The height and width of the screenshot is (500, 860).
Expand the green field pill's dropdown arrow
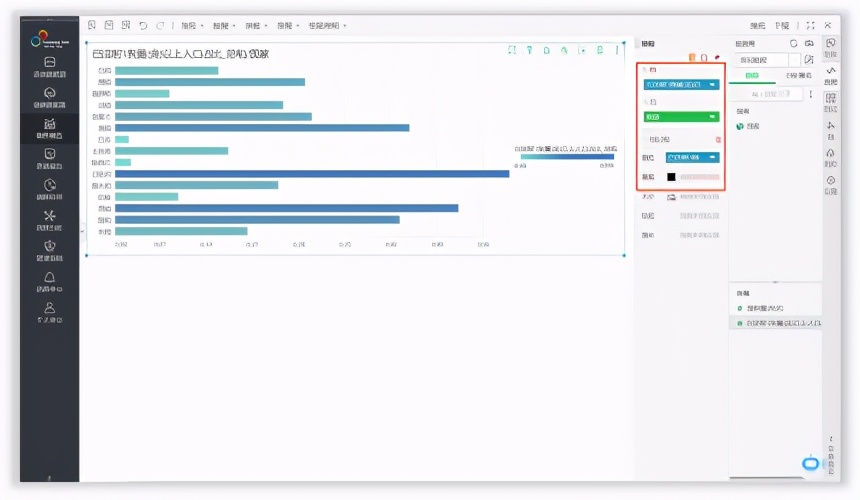(x=712, y=117)
